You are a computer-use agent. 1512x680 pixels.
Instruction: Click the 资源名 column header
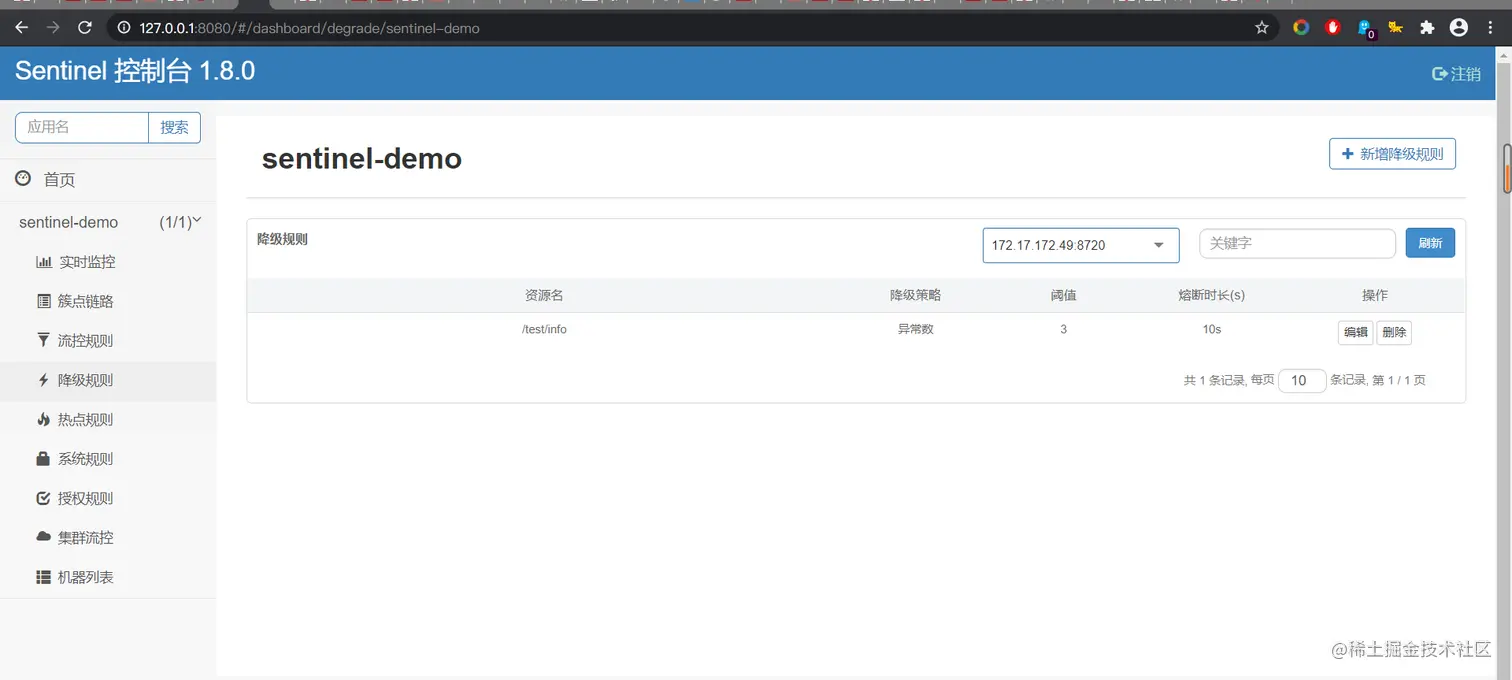point(544,296)
